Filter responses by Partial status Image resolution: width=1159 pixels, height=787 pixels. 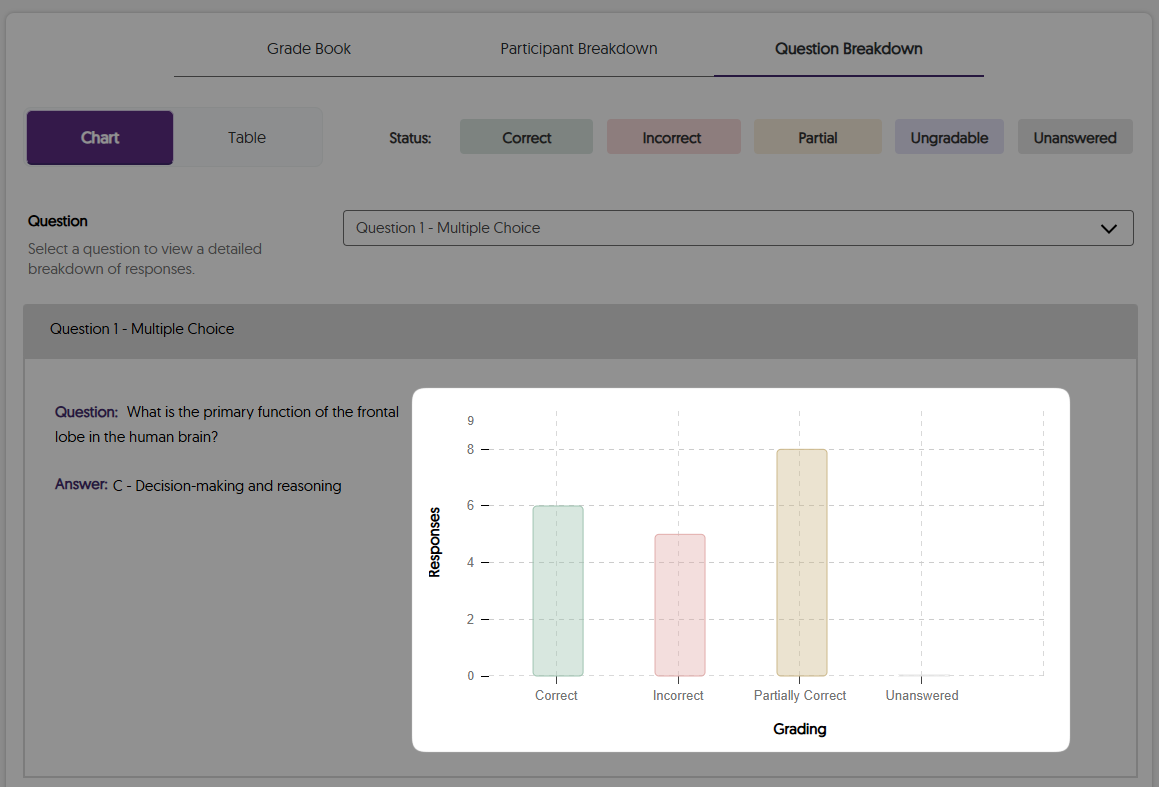pyautogui.click(x=817, y=137)
